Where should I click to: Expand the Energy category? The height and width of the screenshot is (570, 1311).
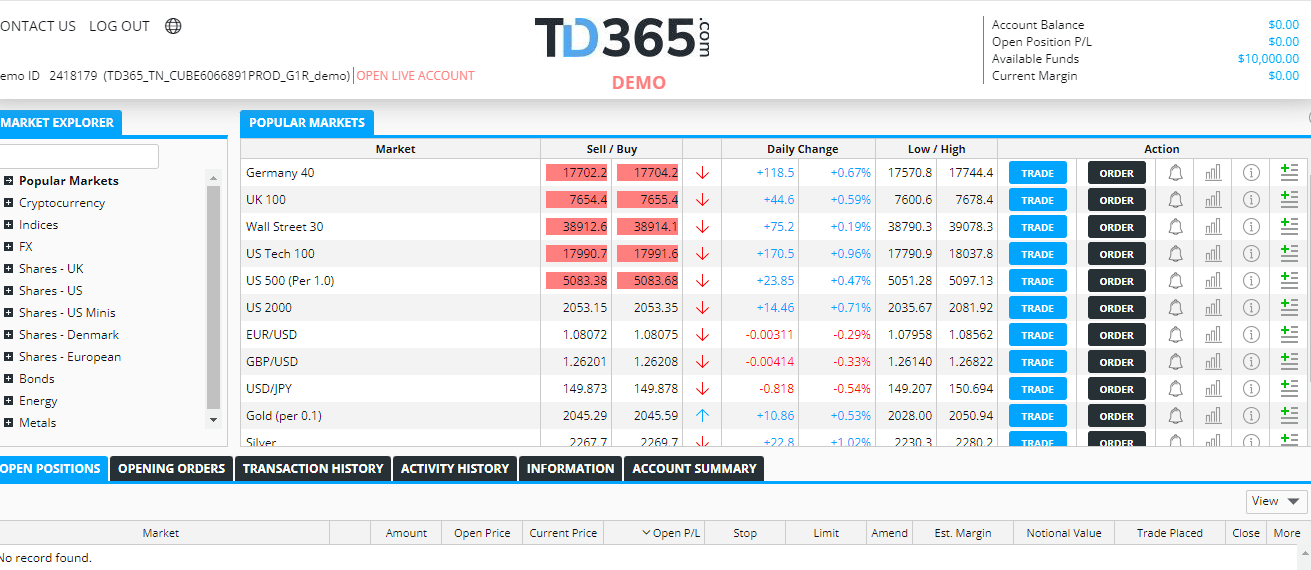click(x=8, y=401)
